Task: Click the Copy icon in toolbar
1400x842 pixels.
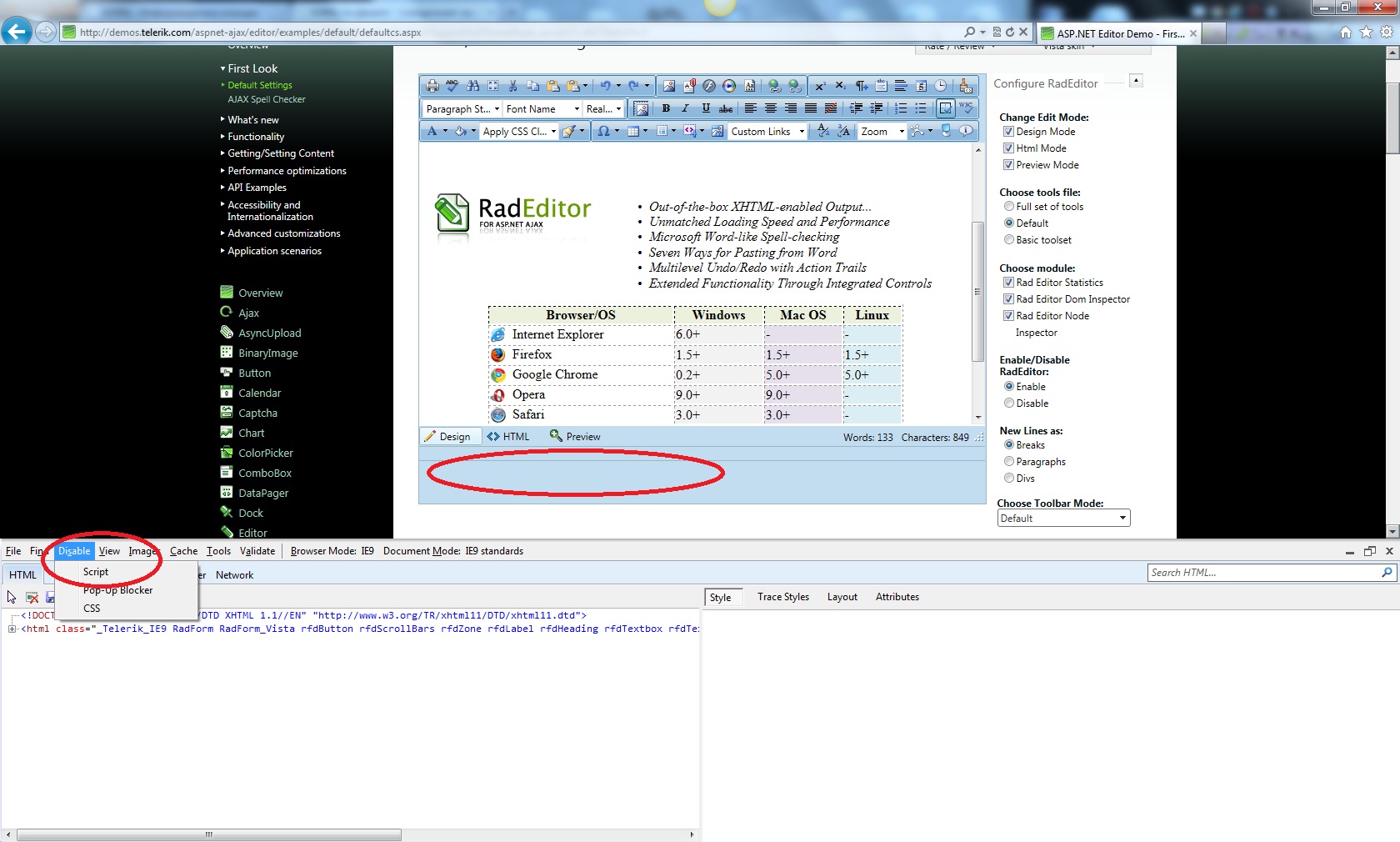Action: click(x=533, y=86)
